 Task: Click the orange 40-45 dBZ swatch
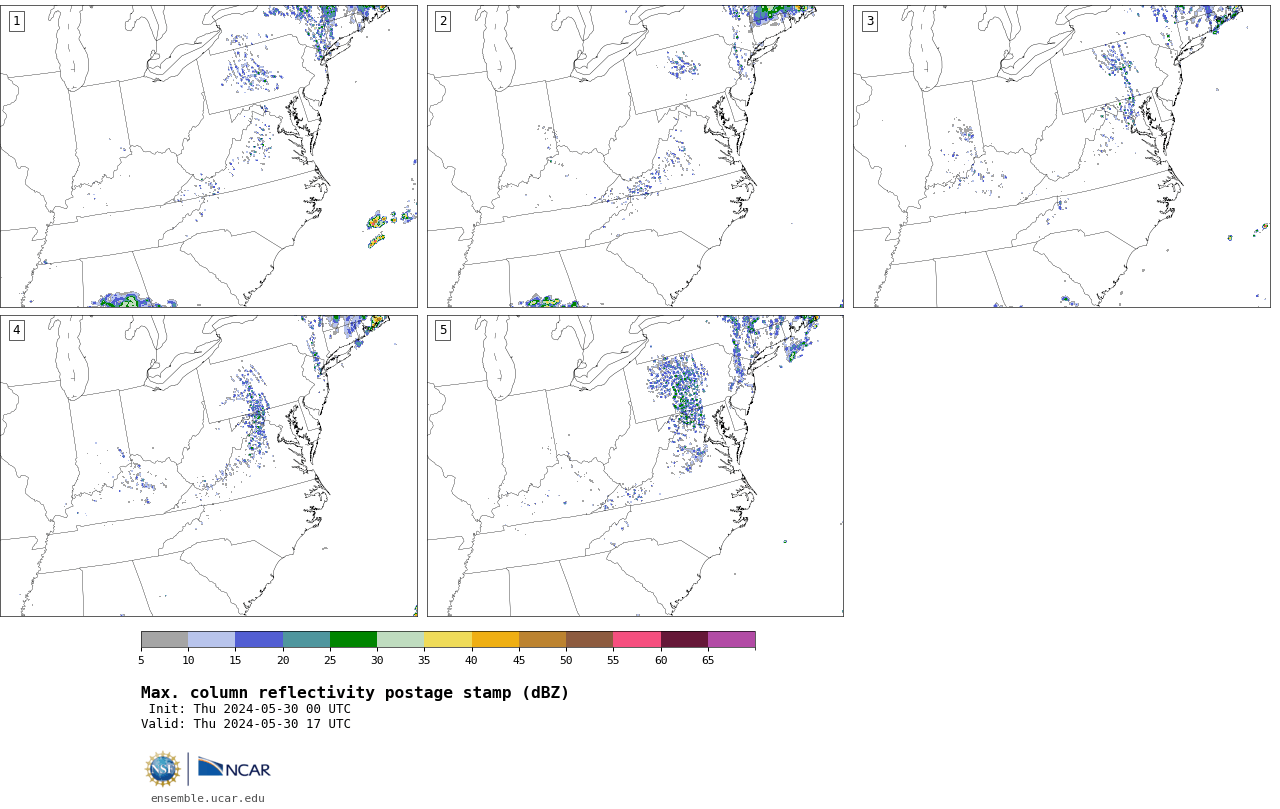pos(495,640)
